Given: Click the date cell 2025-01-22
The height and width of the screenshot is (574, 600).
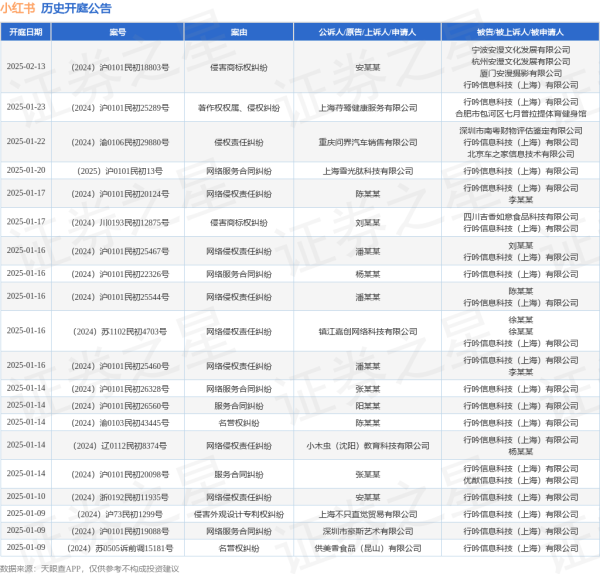Looking at the screenshot, I should [x=26, y=141].
